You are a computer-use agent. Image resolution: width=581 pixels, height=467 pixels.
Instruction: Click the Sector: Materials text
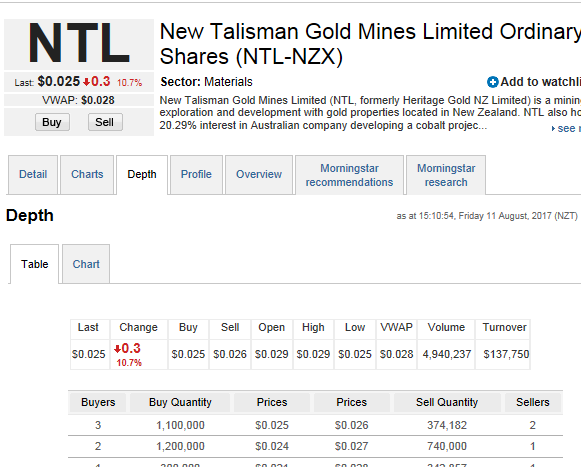point(206,82)
